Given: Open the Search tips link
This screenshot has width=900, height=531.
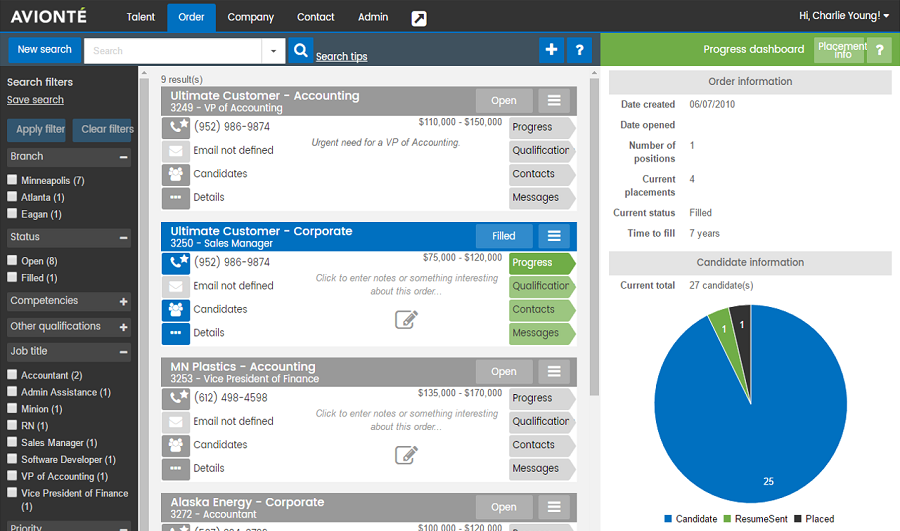Looking at the screenshot, I should click(342, 56).
